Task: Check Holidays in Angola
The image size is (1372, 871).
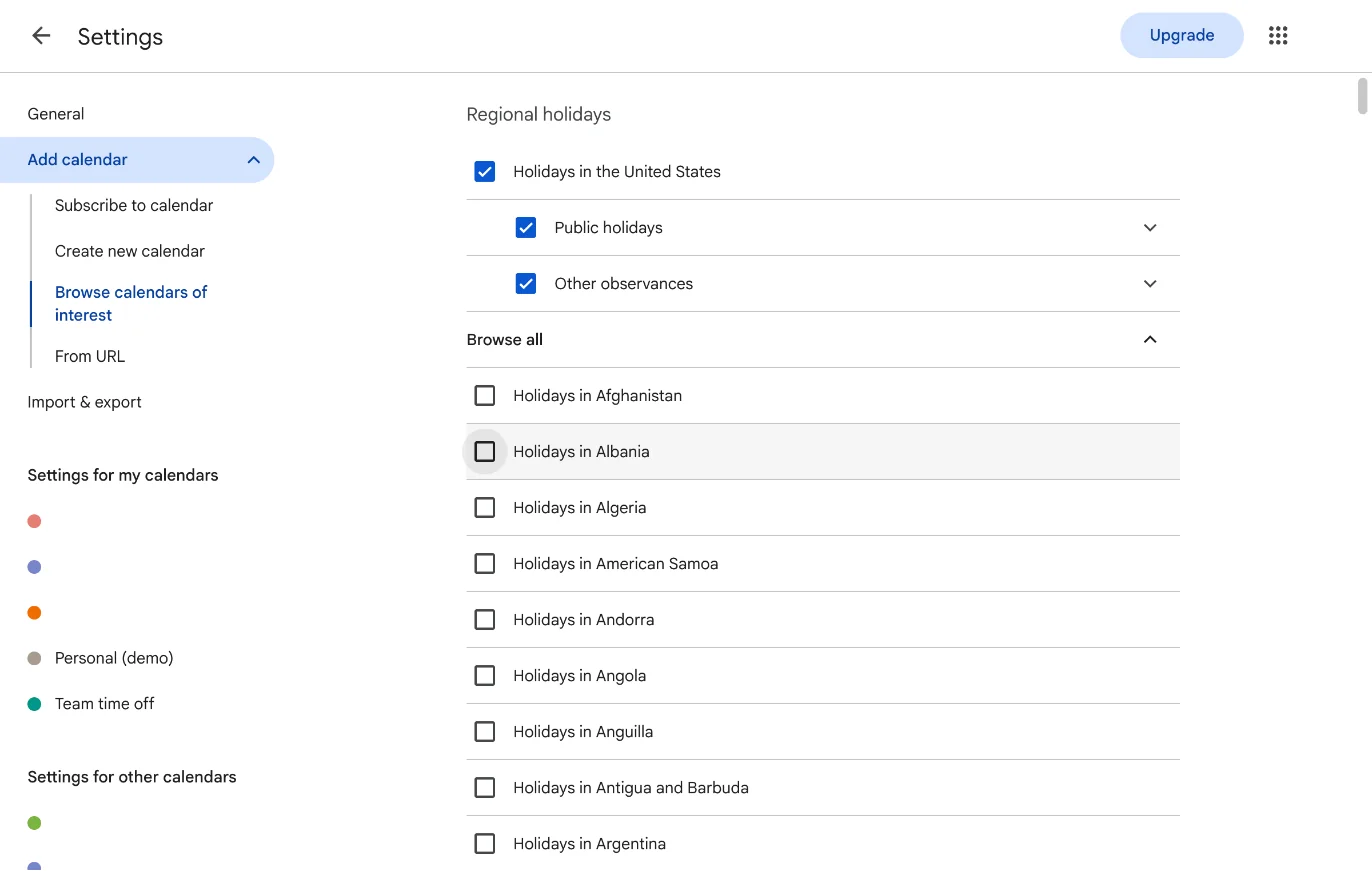Action: [x=485, y=676]
